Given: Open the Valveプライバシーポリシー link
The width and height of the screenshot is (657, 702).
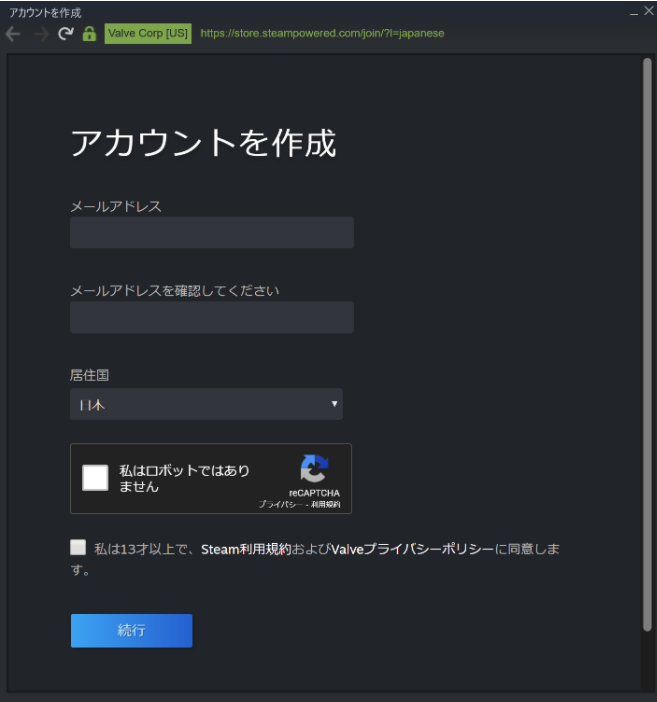Looking at the screenshot, I should click(412, 549).
